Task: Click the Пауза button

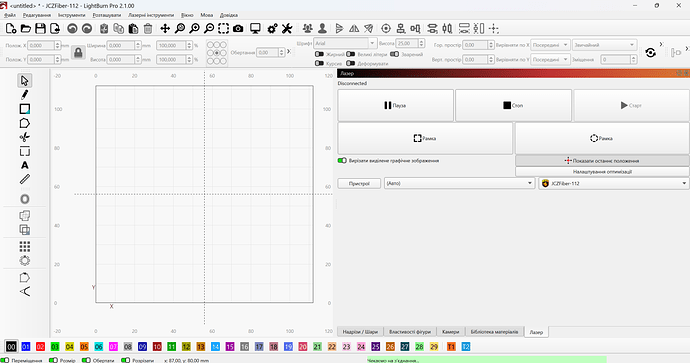Action: coord(395,106)
